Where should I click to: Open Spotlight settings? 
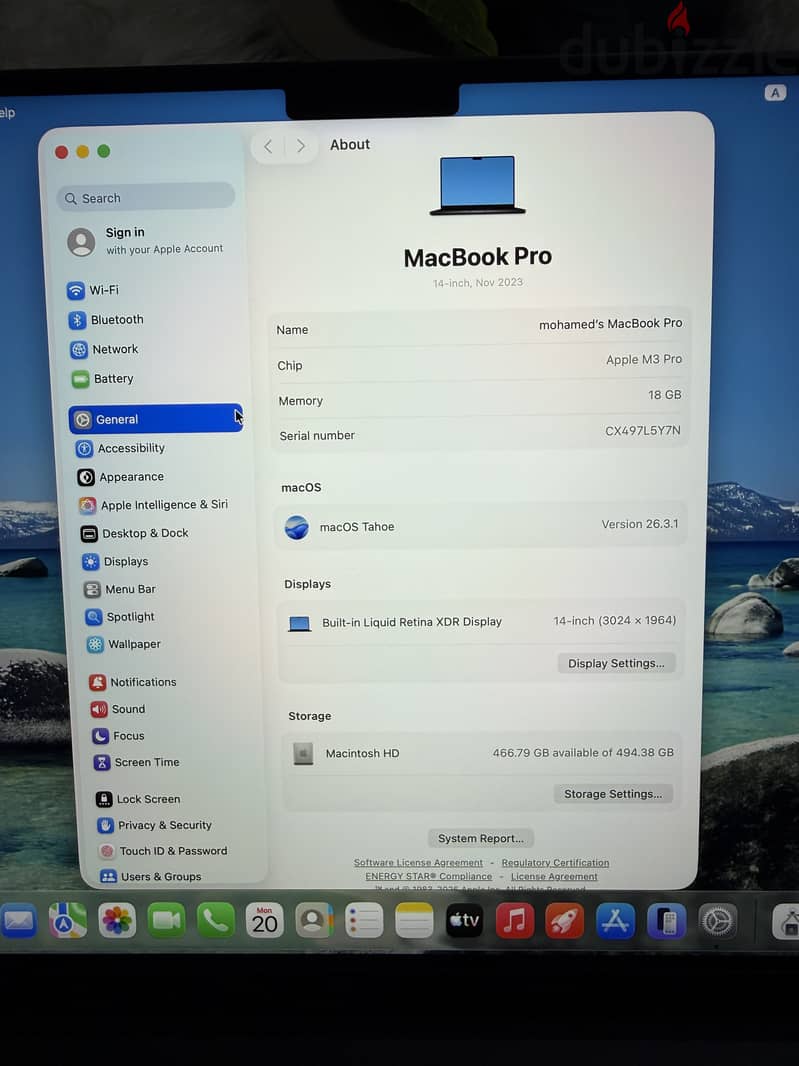coord(120,617)
